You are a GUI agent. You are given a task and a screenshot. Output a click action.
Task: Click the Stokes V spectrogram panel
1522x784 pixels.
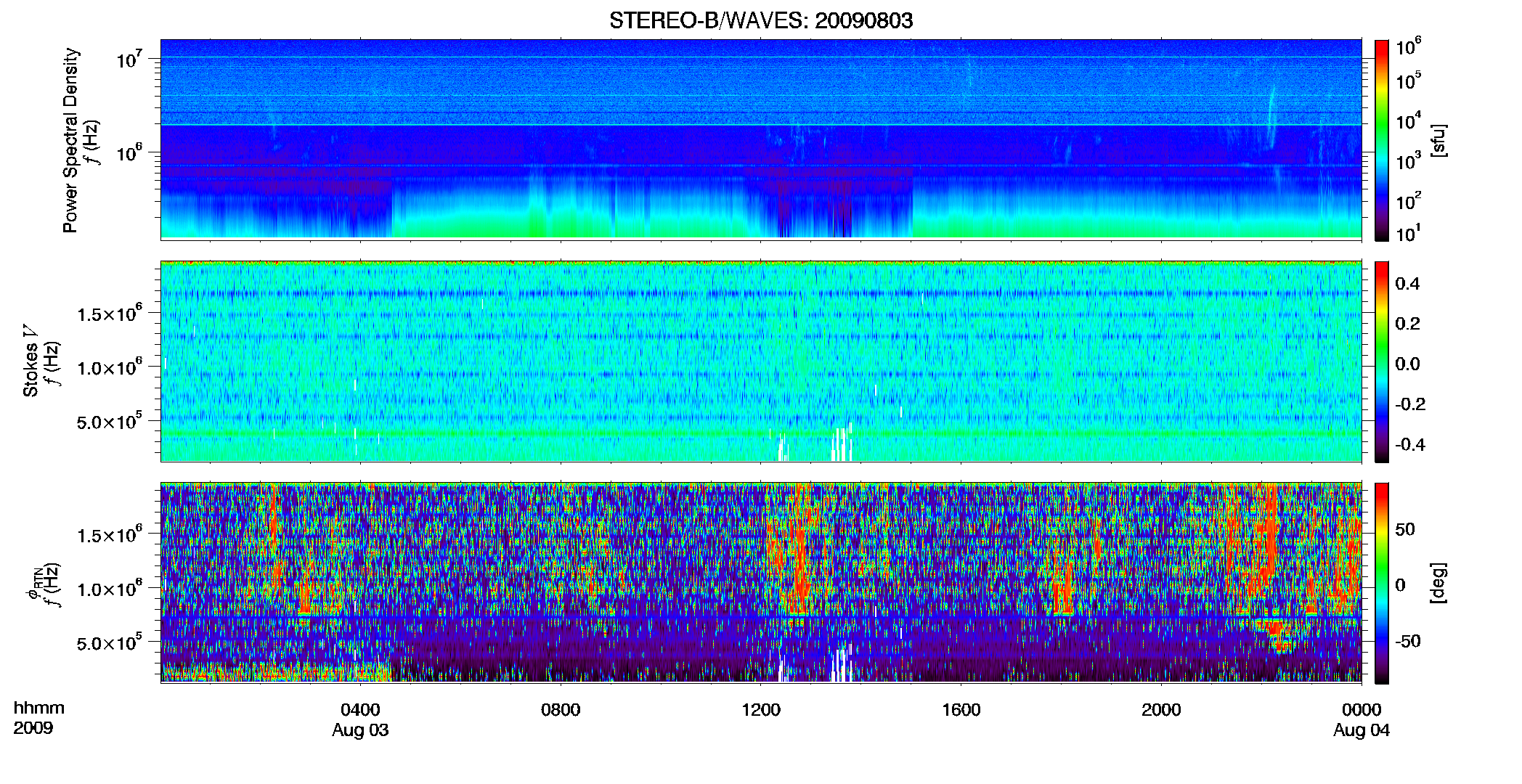(761, 362)
